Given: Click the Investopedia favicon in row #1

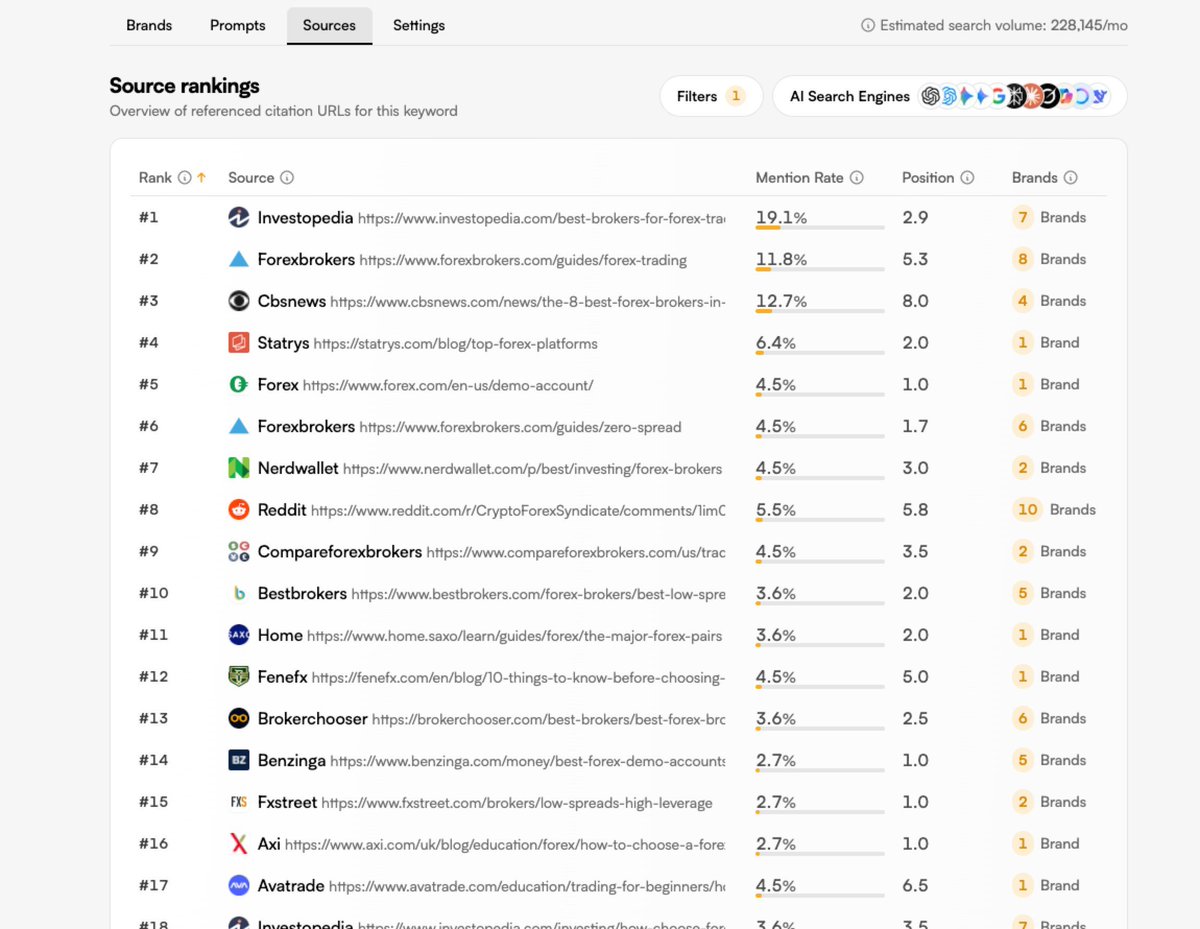Looking at the screenshot, I should click(238, 217).
